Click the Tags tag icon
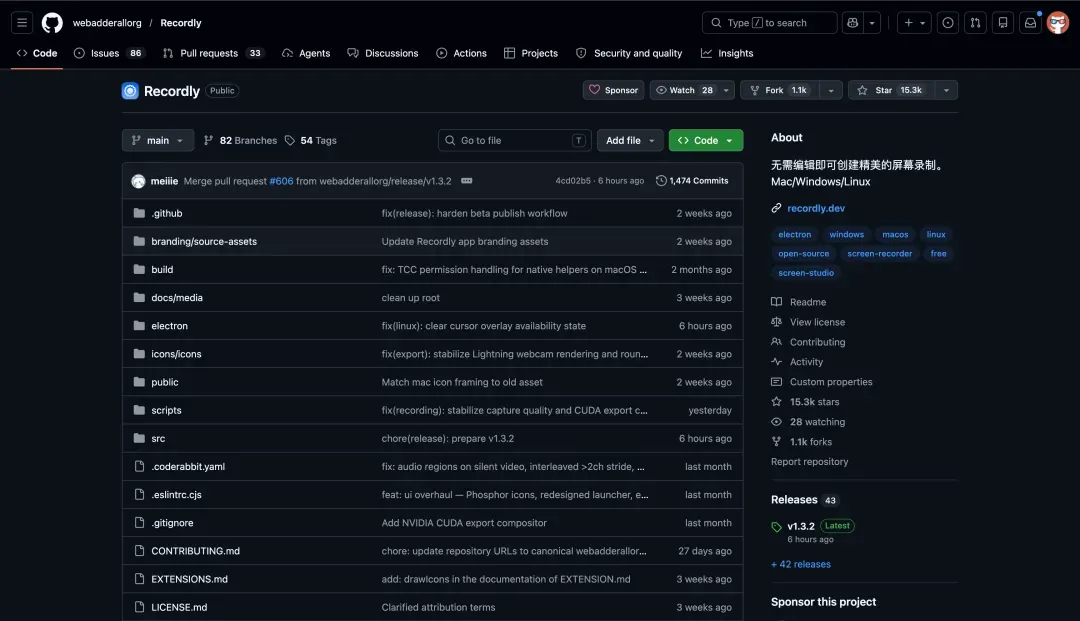This screenshot has width=1080, height=621. [x=290, y=140]
